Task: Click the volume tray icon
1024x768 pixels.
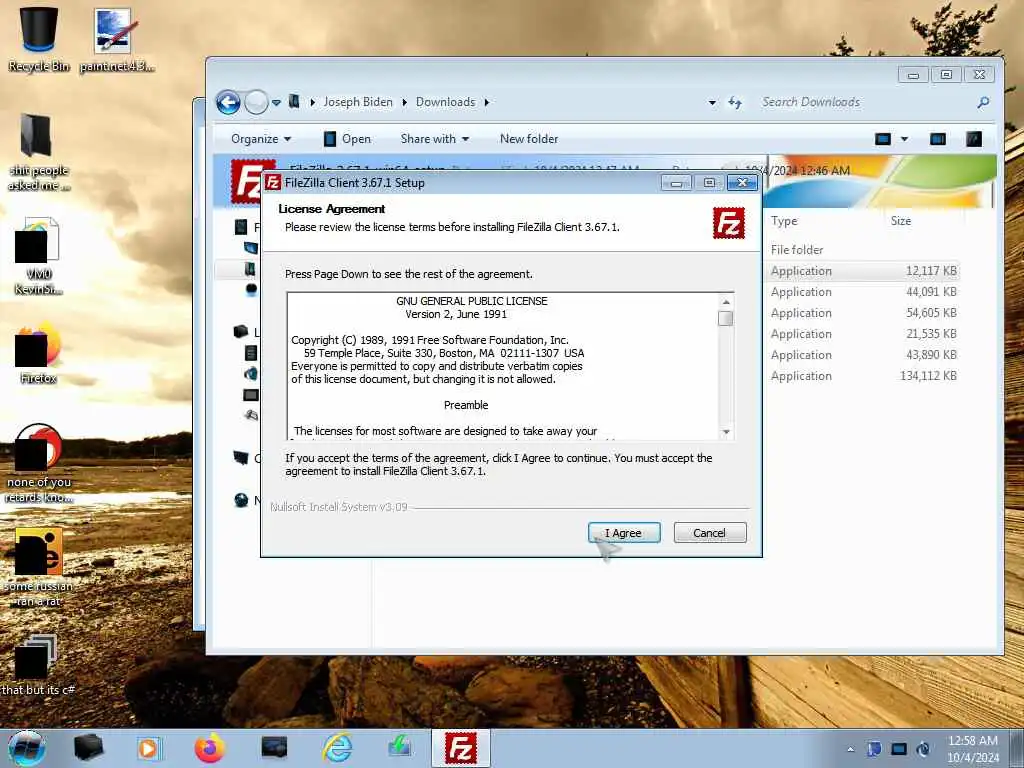Action: (923, 749)
